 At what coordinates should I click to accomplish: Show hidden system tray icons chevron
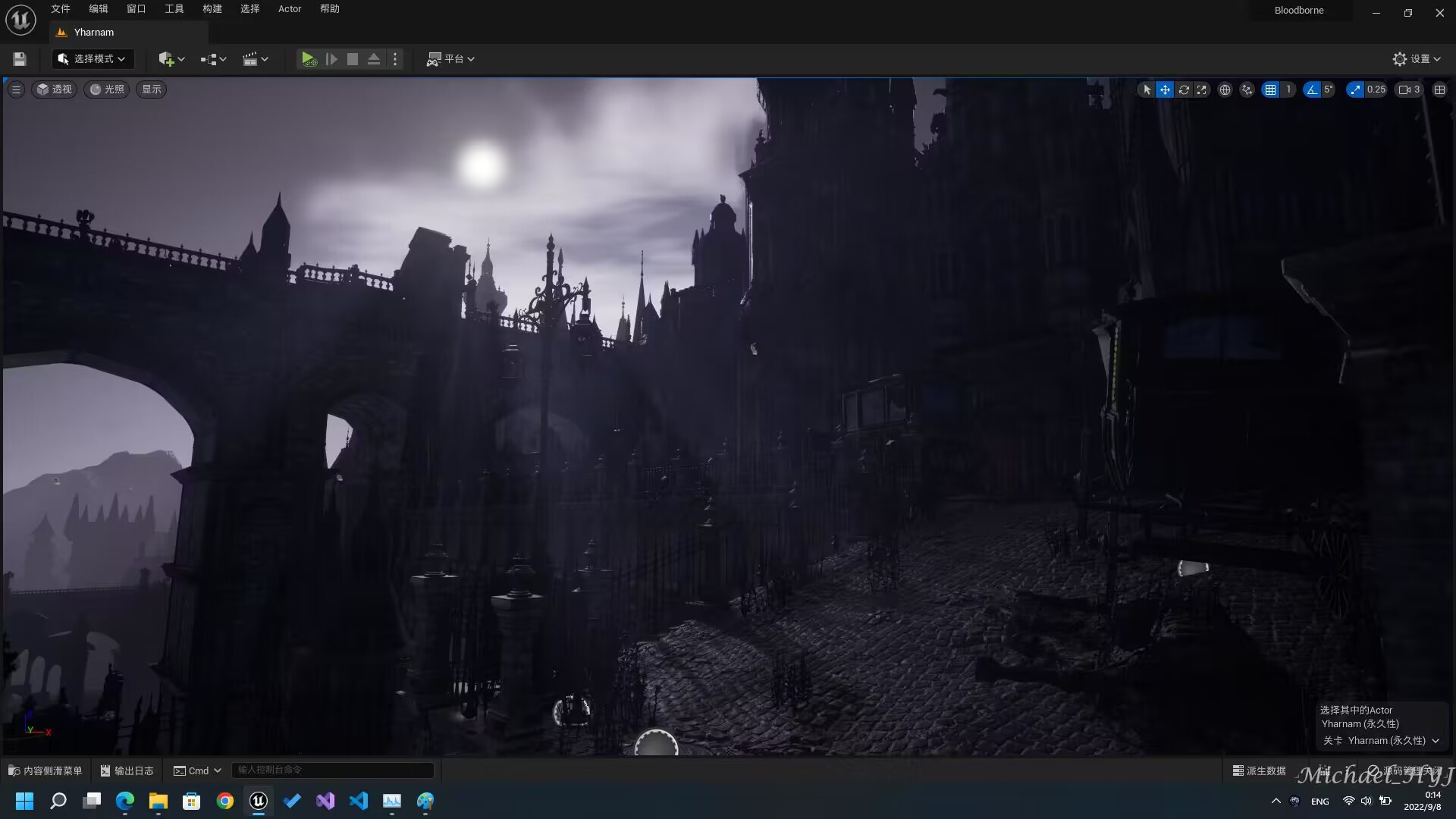tap(1276, 801)
